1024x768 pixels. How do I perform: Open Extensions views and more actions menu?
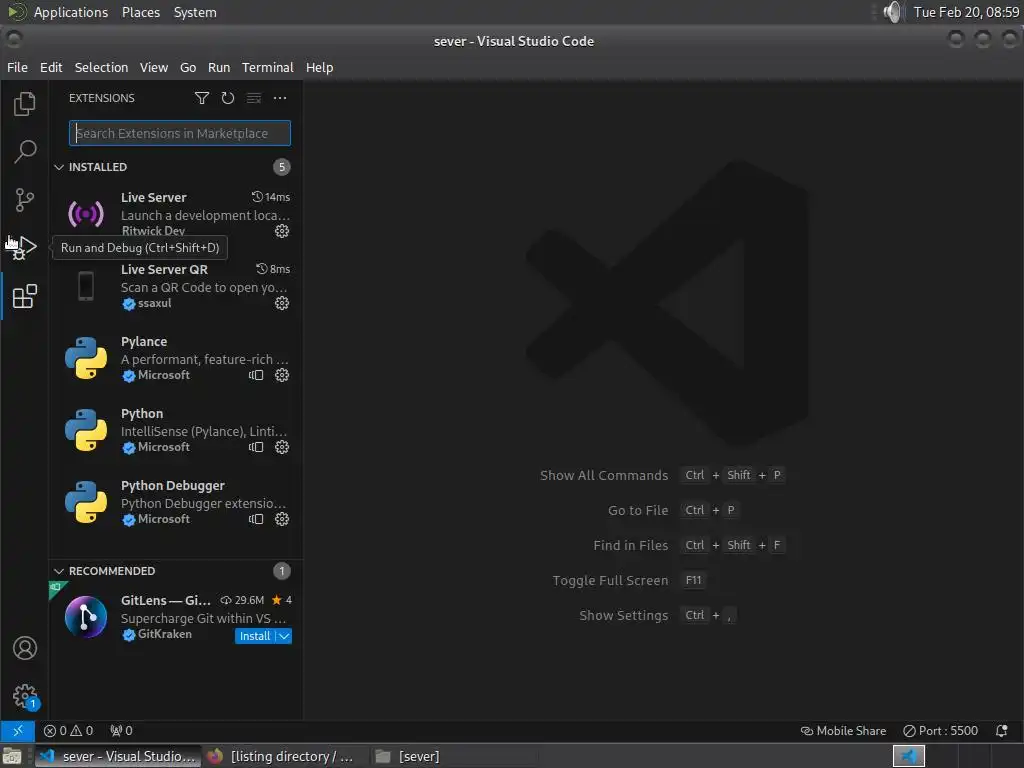click(280, 98)
